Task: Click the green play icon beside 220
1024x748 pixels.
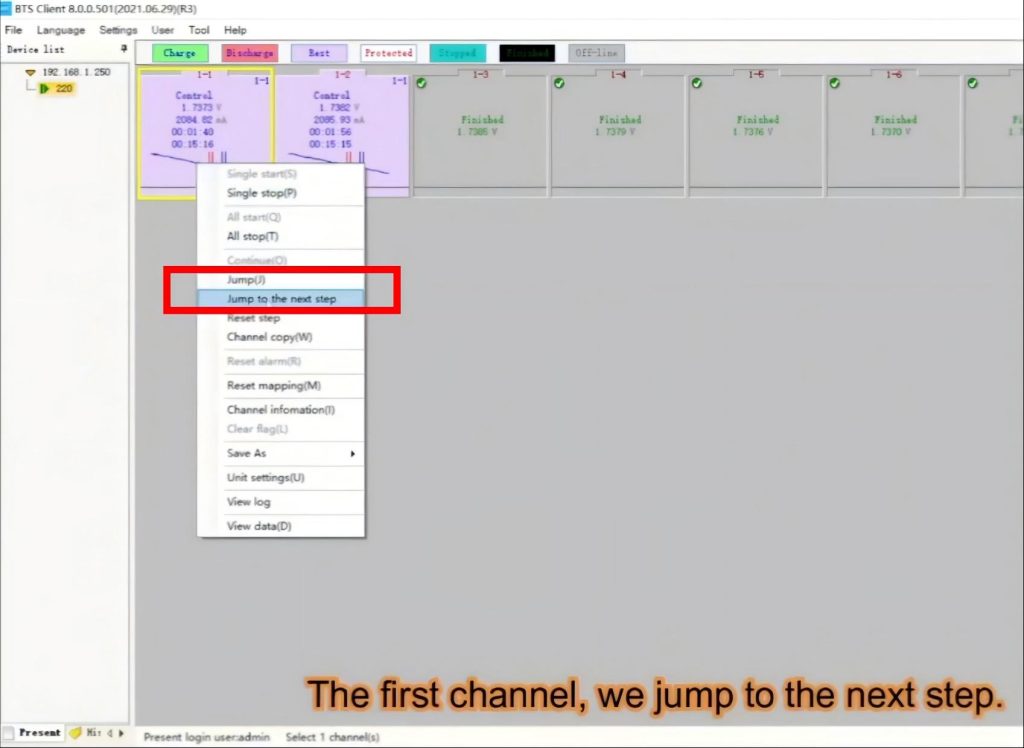Action: (x=44, y=88)
